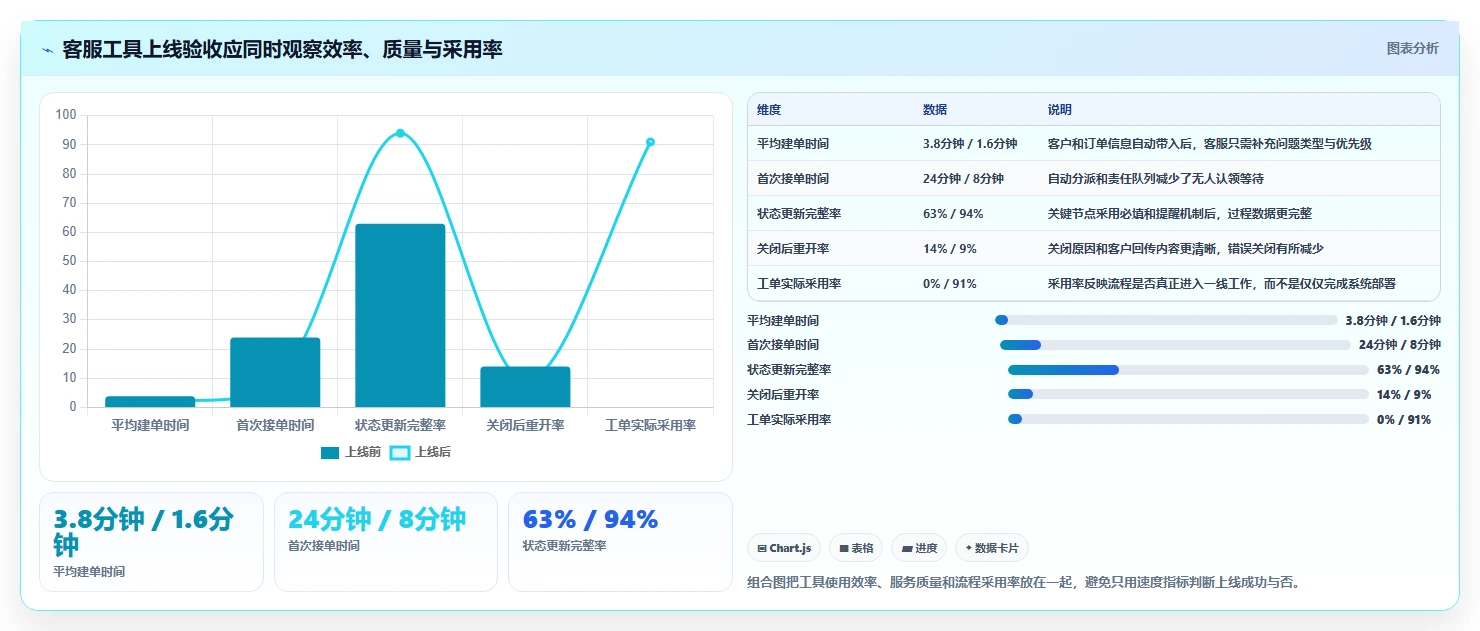This screenshot has width=1480, height=631.
Task: Click the 说明 column header
Action: [1060, 110]
